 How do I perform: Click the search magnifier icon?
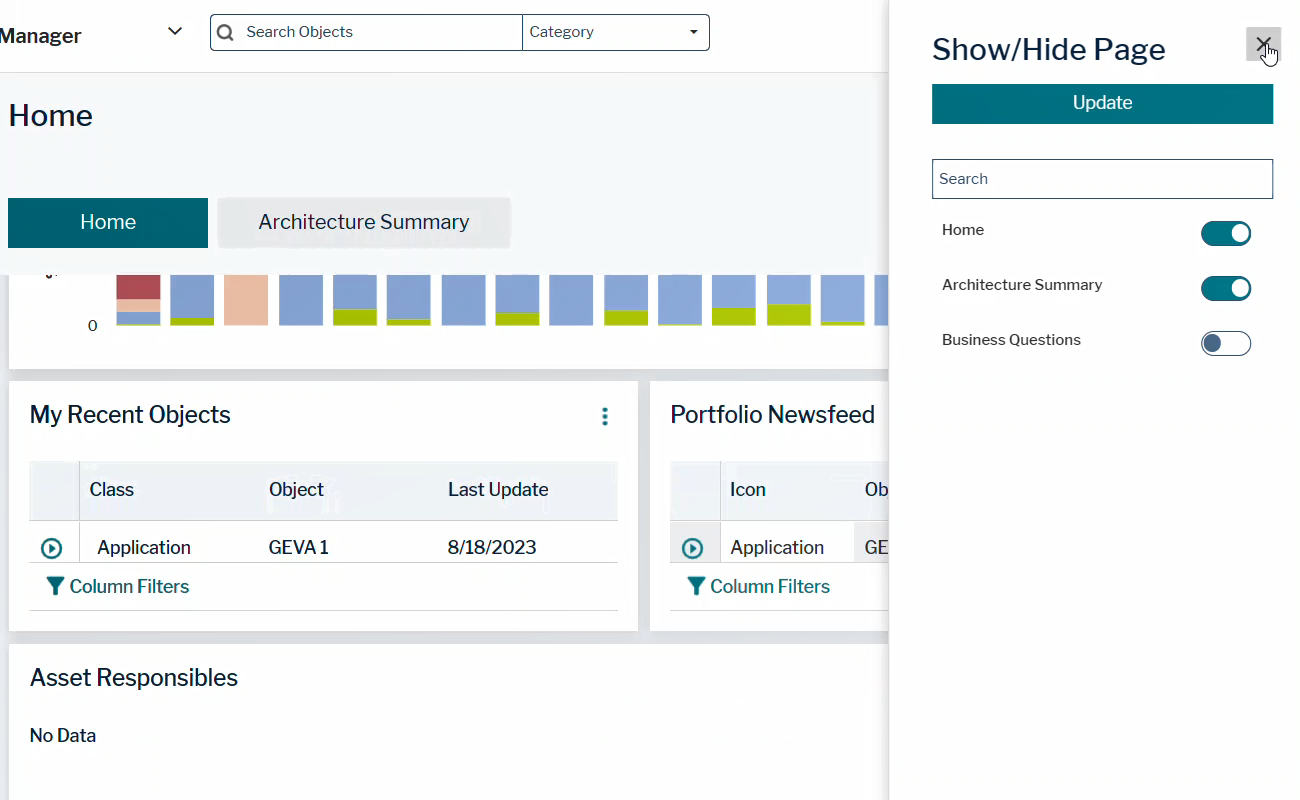click(226, 32)
